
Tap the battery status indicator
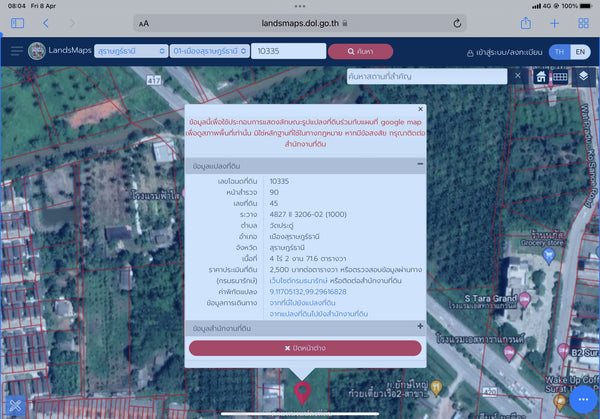coord(586,6)
